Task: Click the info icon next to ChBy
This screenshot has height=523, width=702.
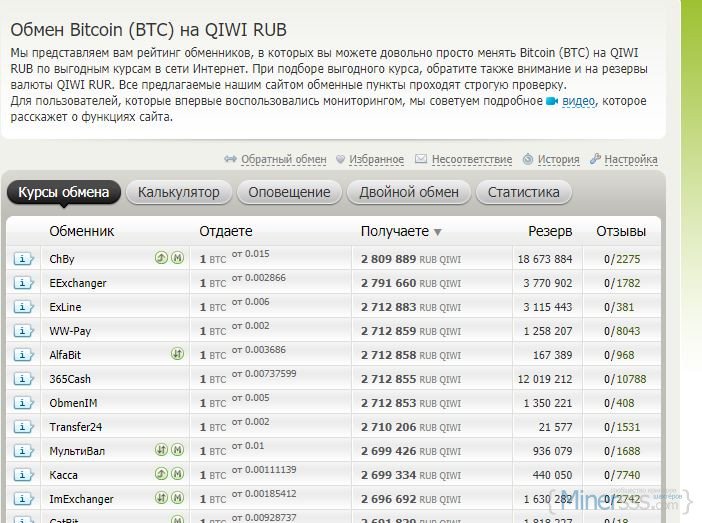Action: point(23,259)
